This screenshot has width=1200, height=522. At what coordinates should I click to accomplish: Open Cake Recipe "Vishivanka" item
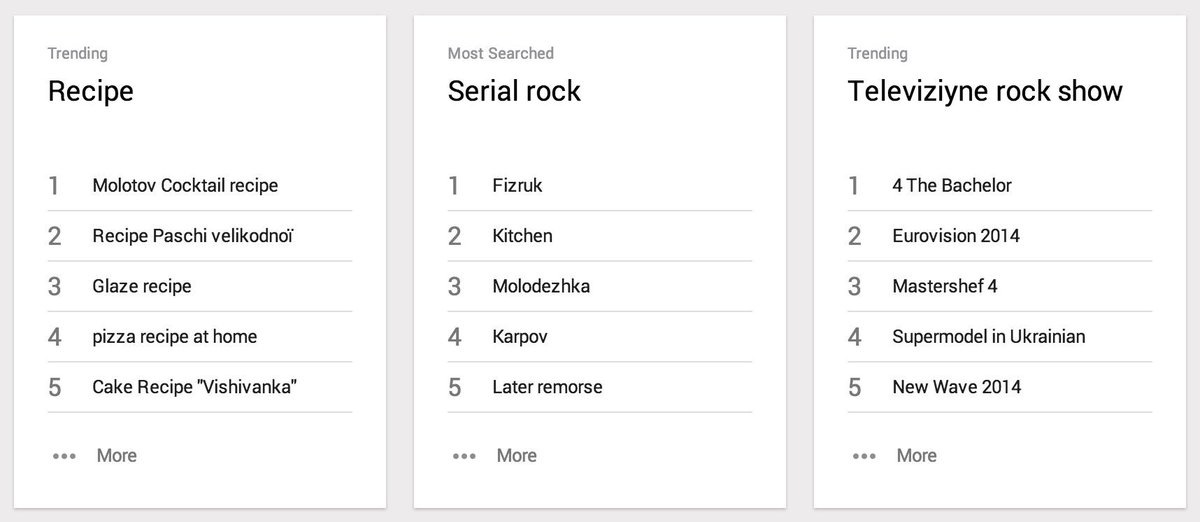click(x=194, y=387)
